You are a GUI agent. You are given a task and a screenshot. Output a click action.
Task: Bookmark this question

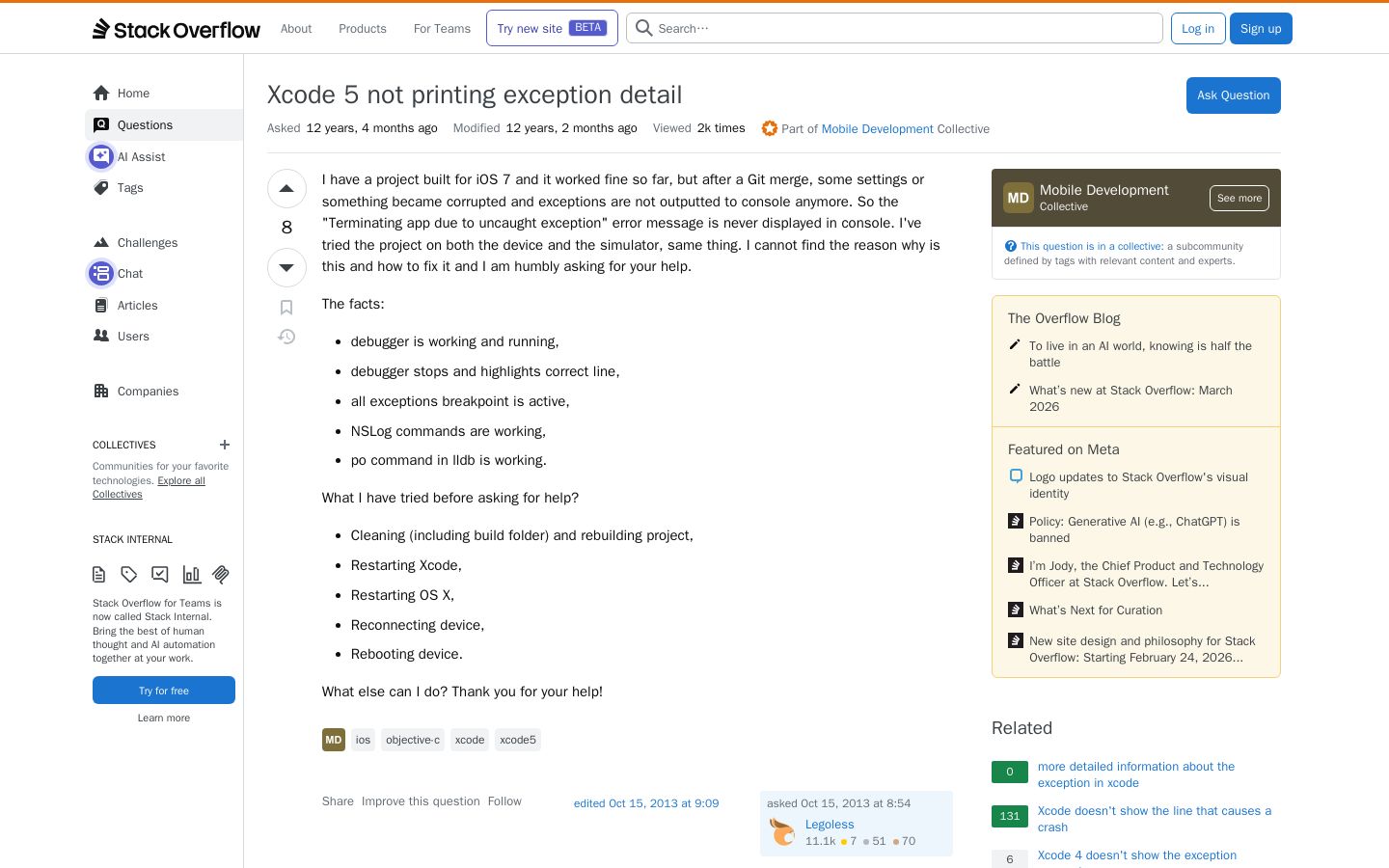click(286, 308)
